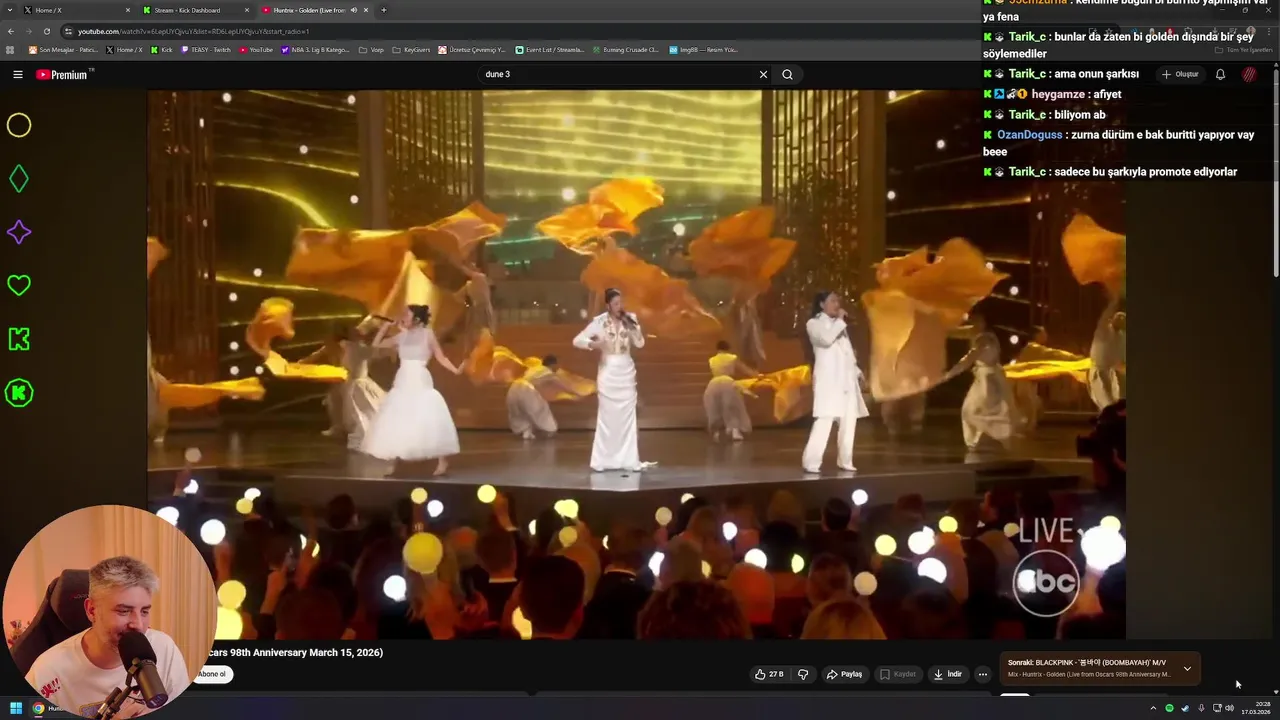Clear the 'dune 3' search text
Viewport: 1280px width, 720px height.
point(763,74)
